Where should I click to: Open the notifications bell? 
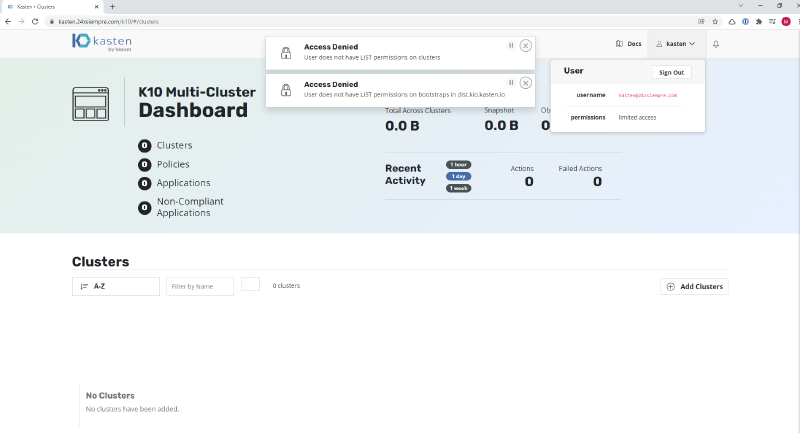[x=716, y=44]
